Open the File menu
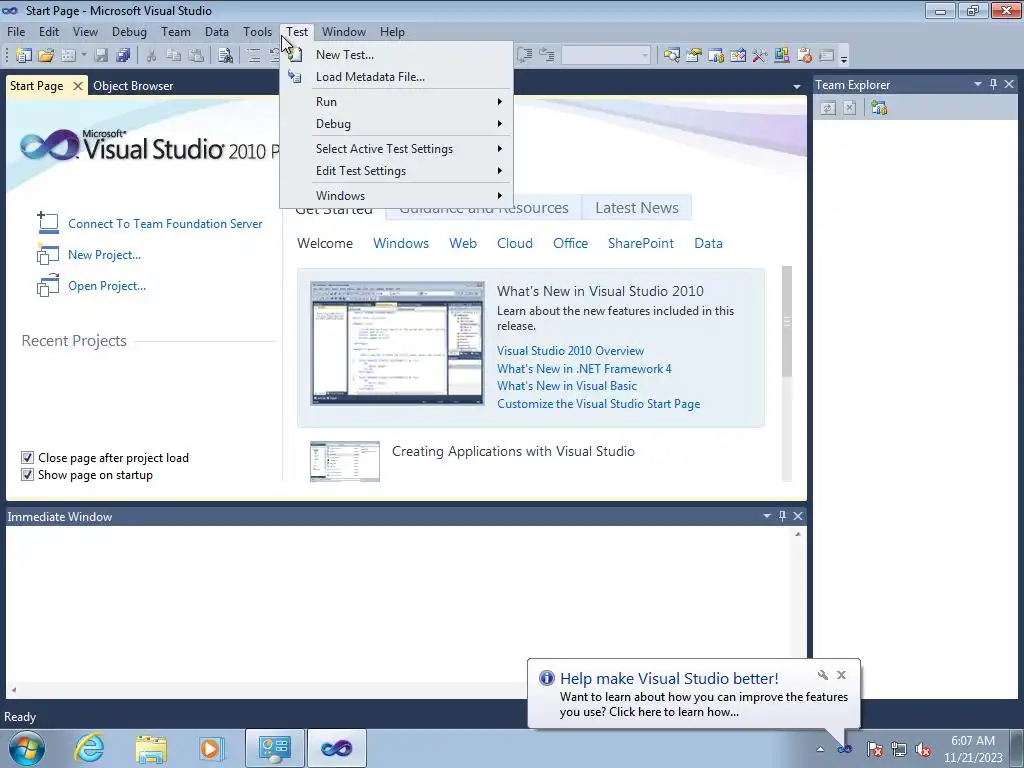 (16, 32)
